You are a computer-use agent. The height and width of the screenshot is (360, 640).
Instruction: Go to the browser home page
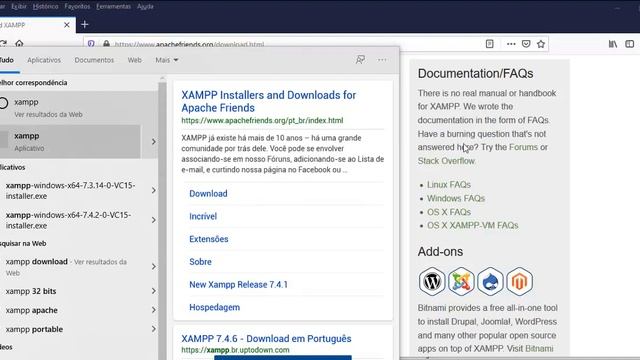[19, 44]
